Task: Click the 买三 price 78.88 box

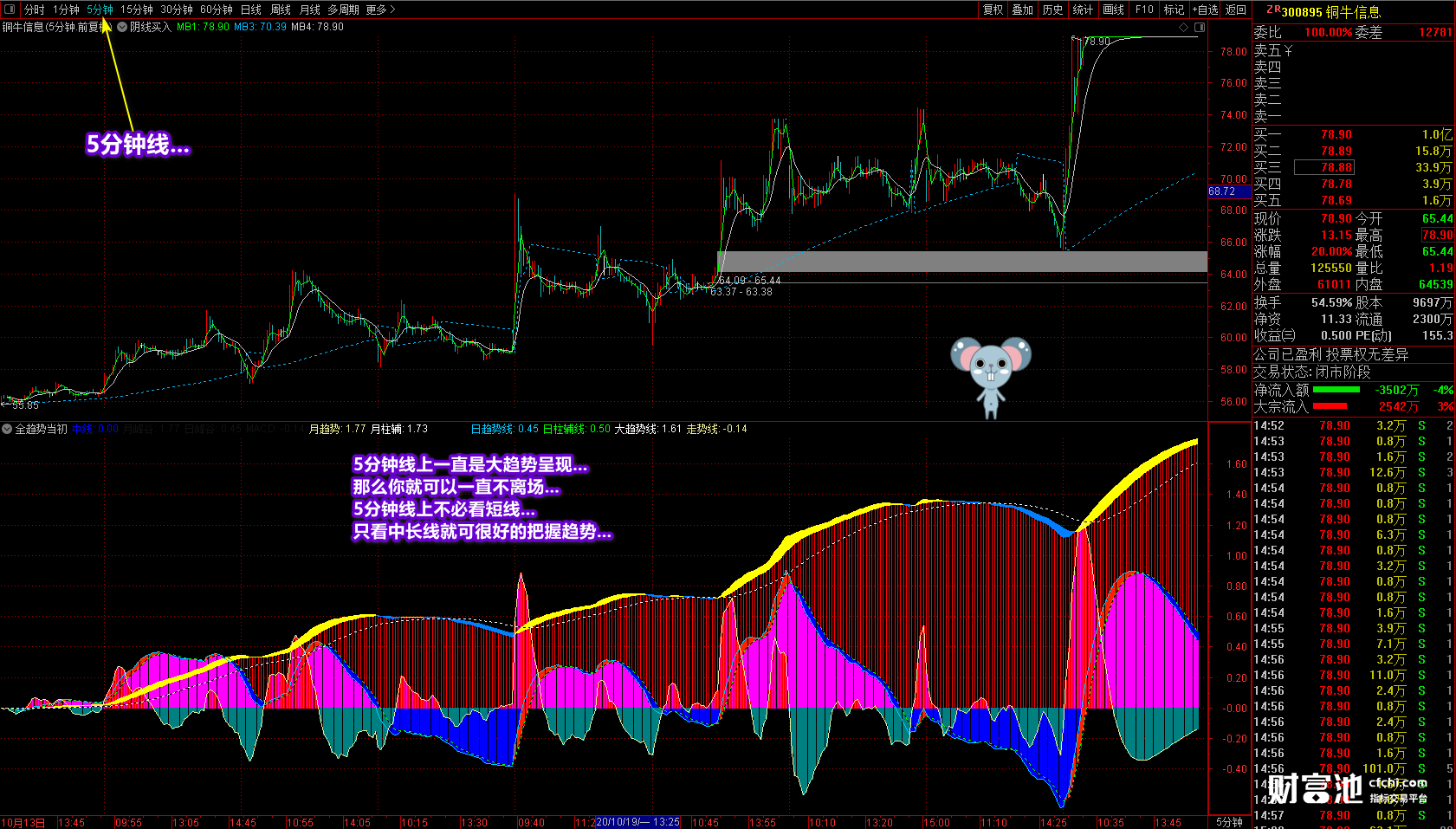Action: tap(1323, 167)
